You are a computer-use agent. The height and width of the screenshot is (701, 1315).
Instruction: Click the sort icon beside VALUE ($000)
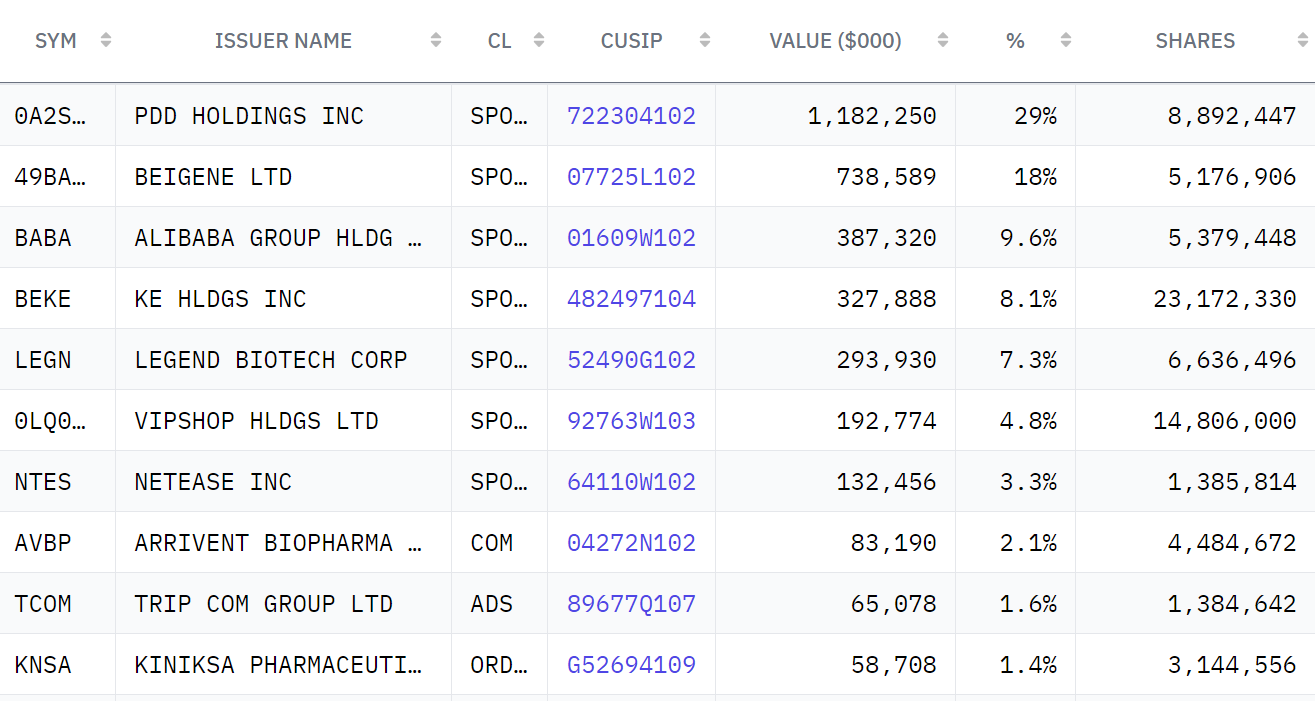(x=943, y=40)
